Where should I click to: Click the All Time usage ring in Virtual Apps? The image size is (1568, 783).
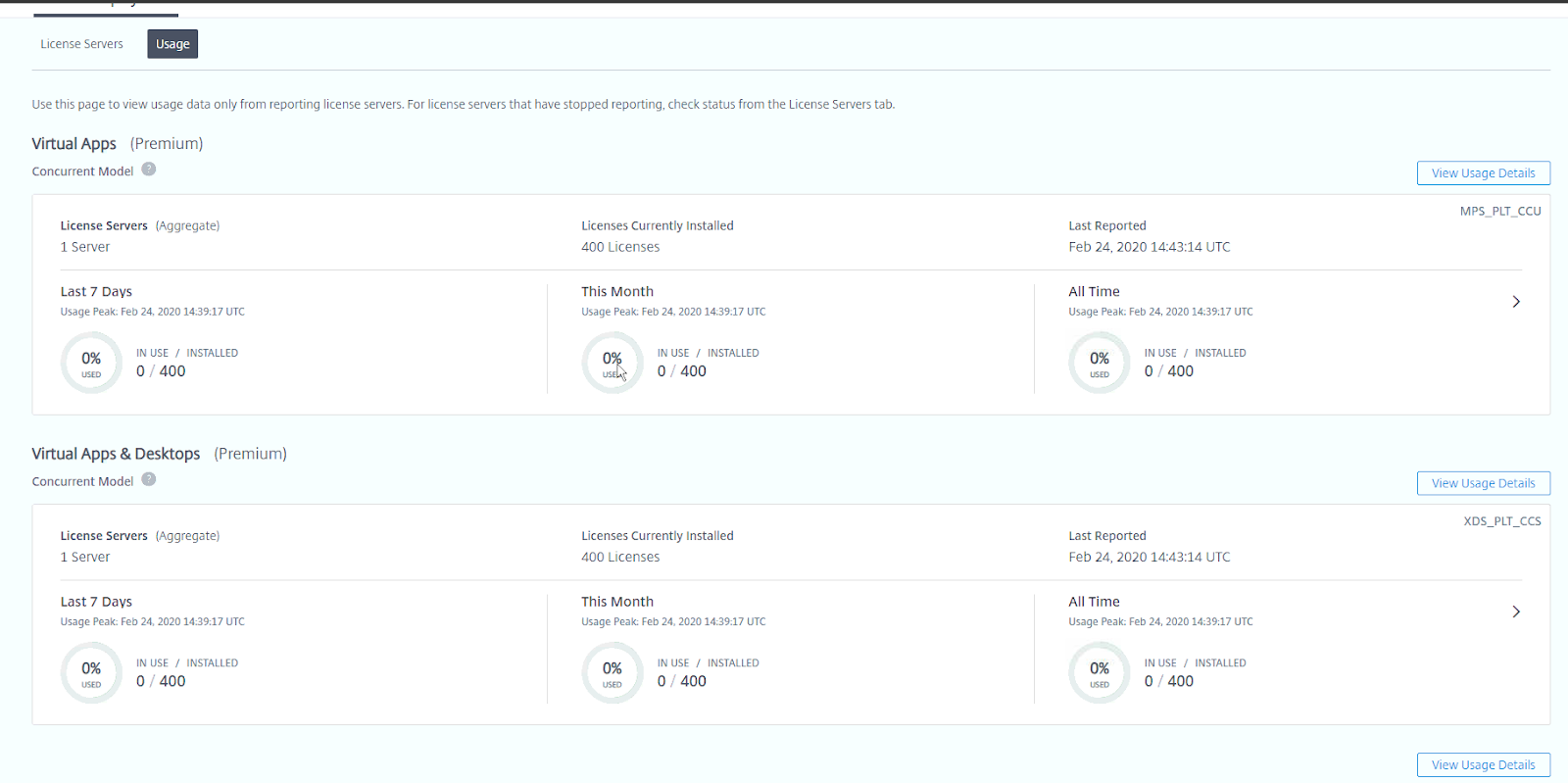click(x=1100, y=363)
